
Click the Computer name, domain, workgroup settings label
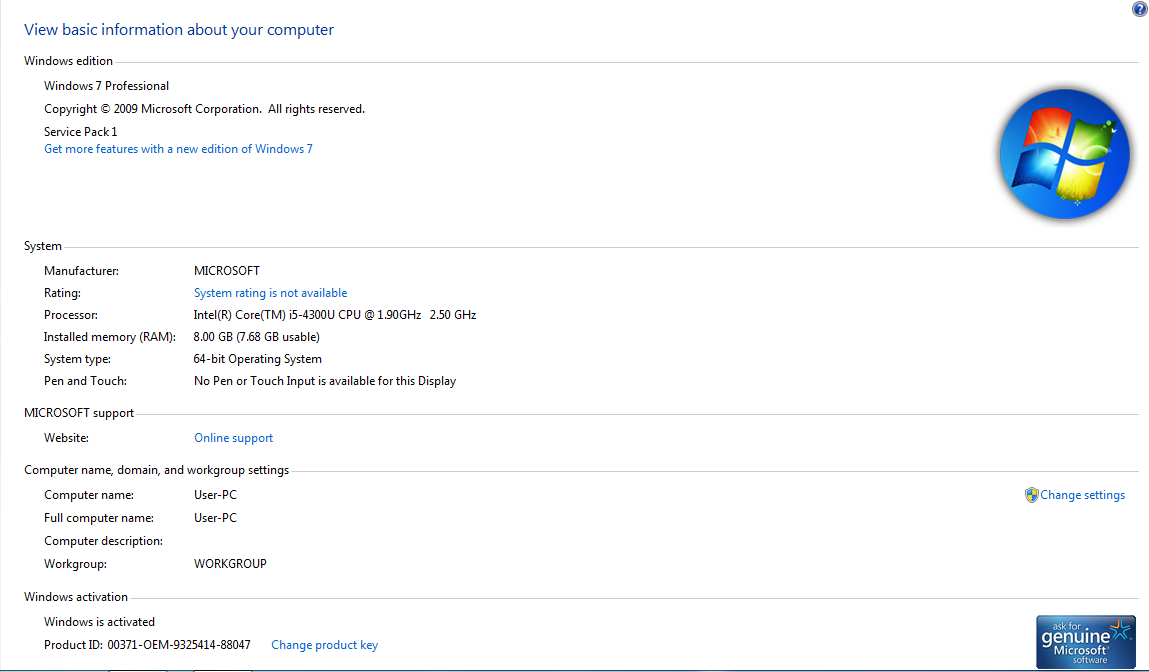tap(157, 470)
